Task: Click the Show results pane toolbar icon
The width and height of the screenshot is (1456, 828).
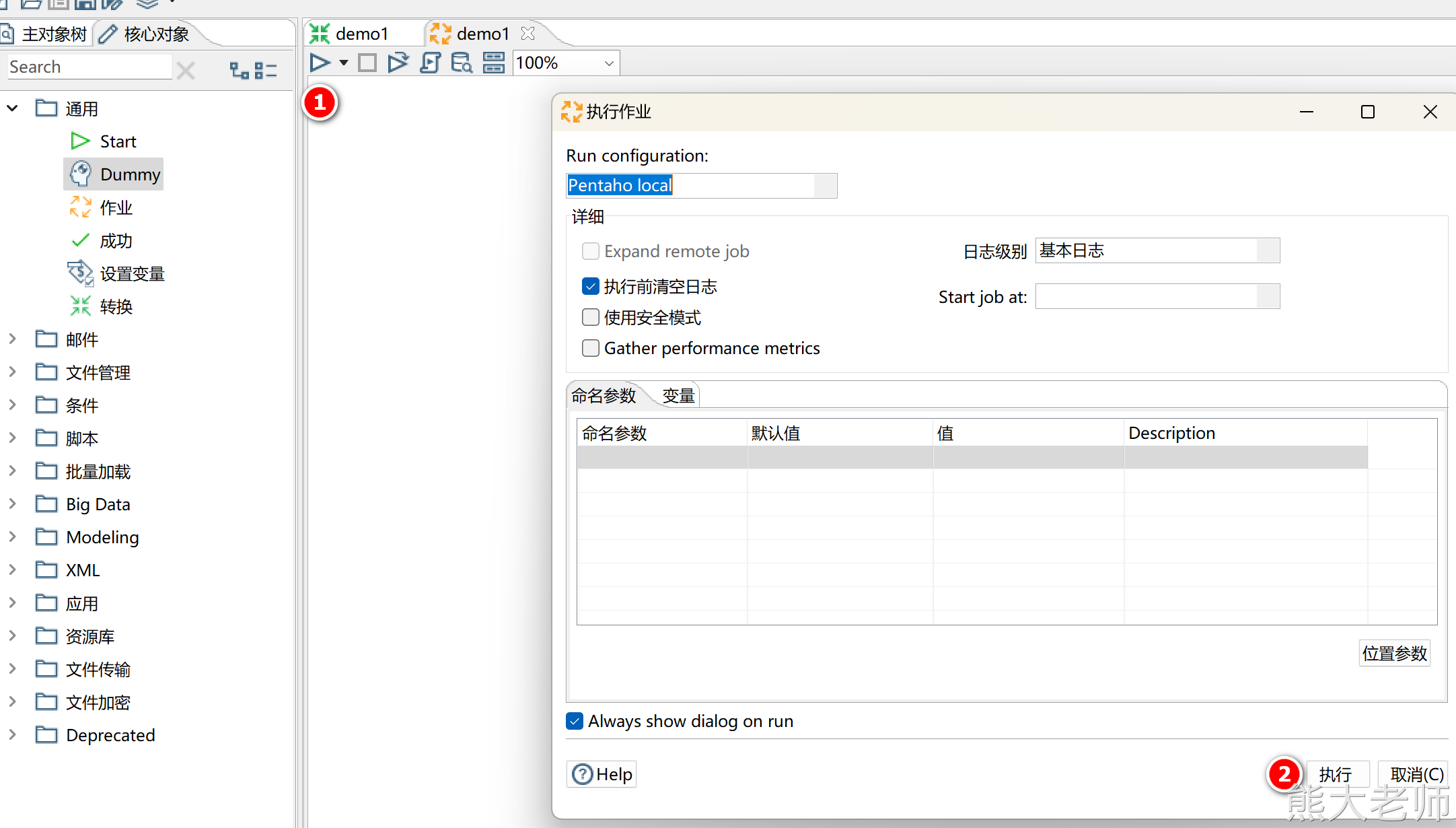Action: tap(493, 63)
